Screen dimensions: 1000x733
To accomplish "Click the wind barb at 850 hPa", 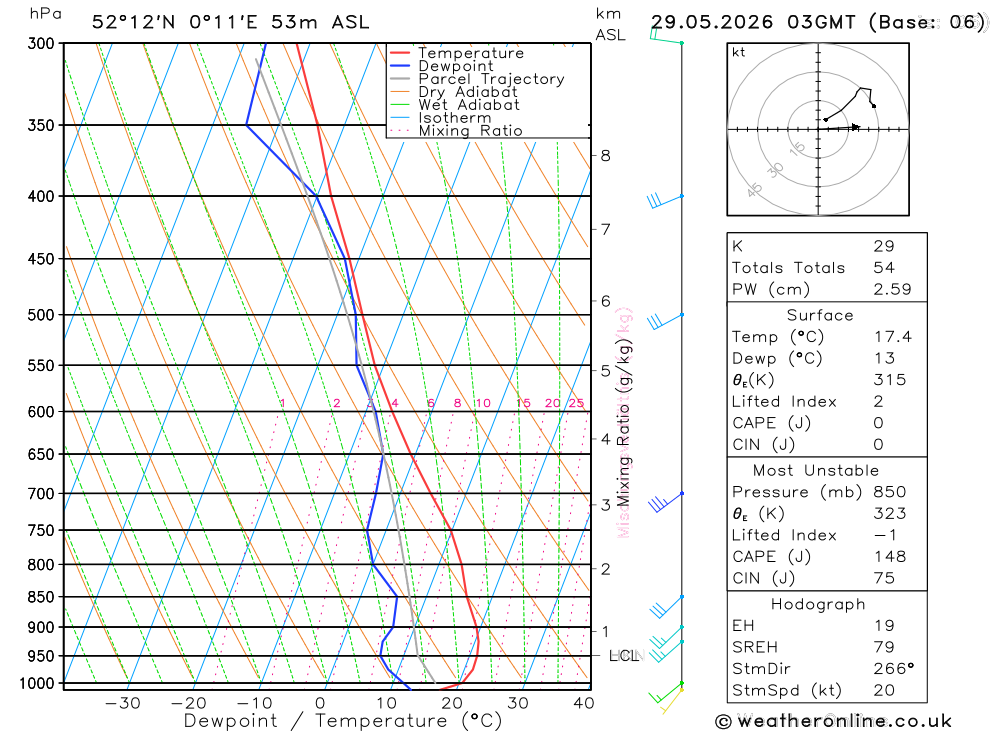I will [x=666, y=607].
